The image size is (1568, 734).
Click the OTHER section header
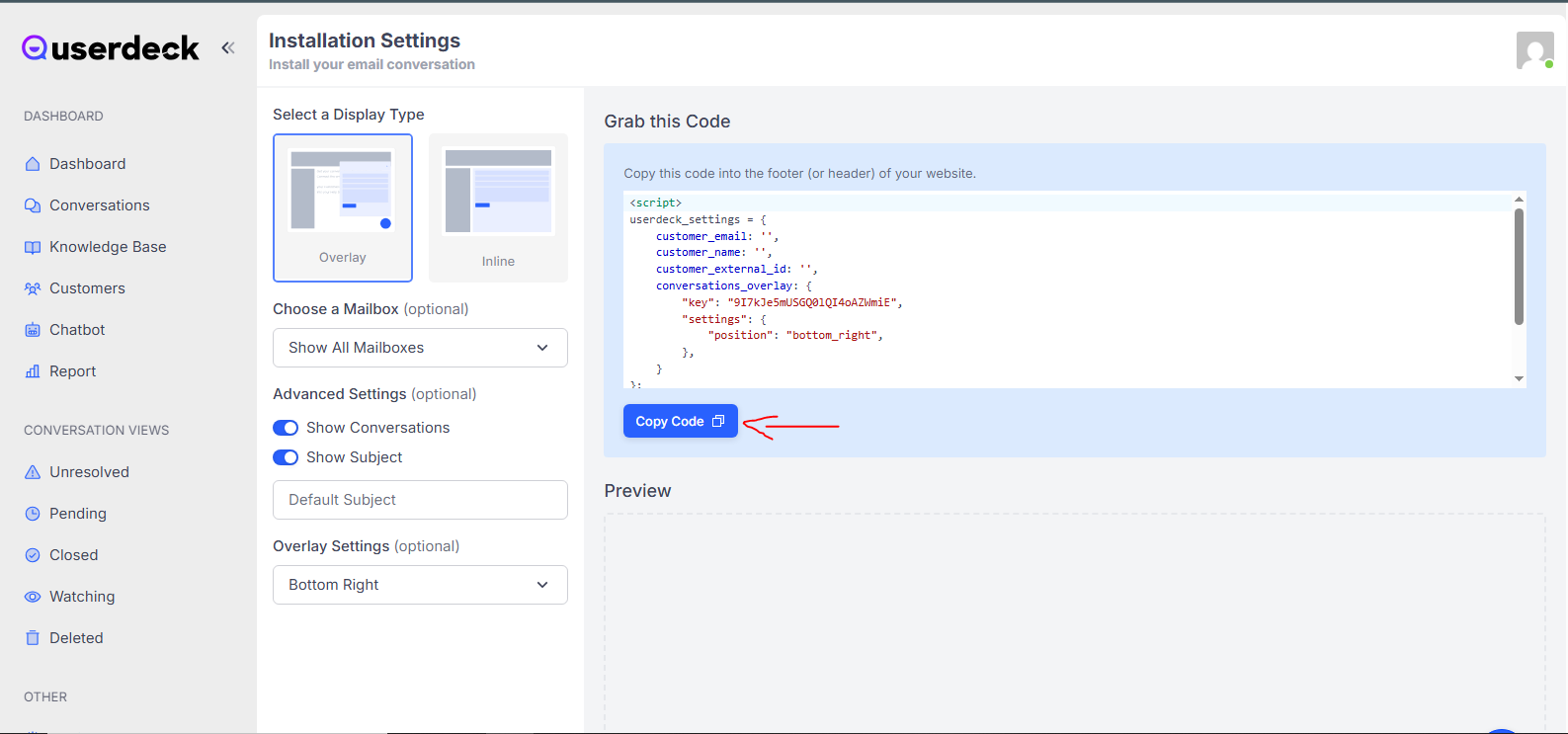click(x=45, y=696)
